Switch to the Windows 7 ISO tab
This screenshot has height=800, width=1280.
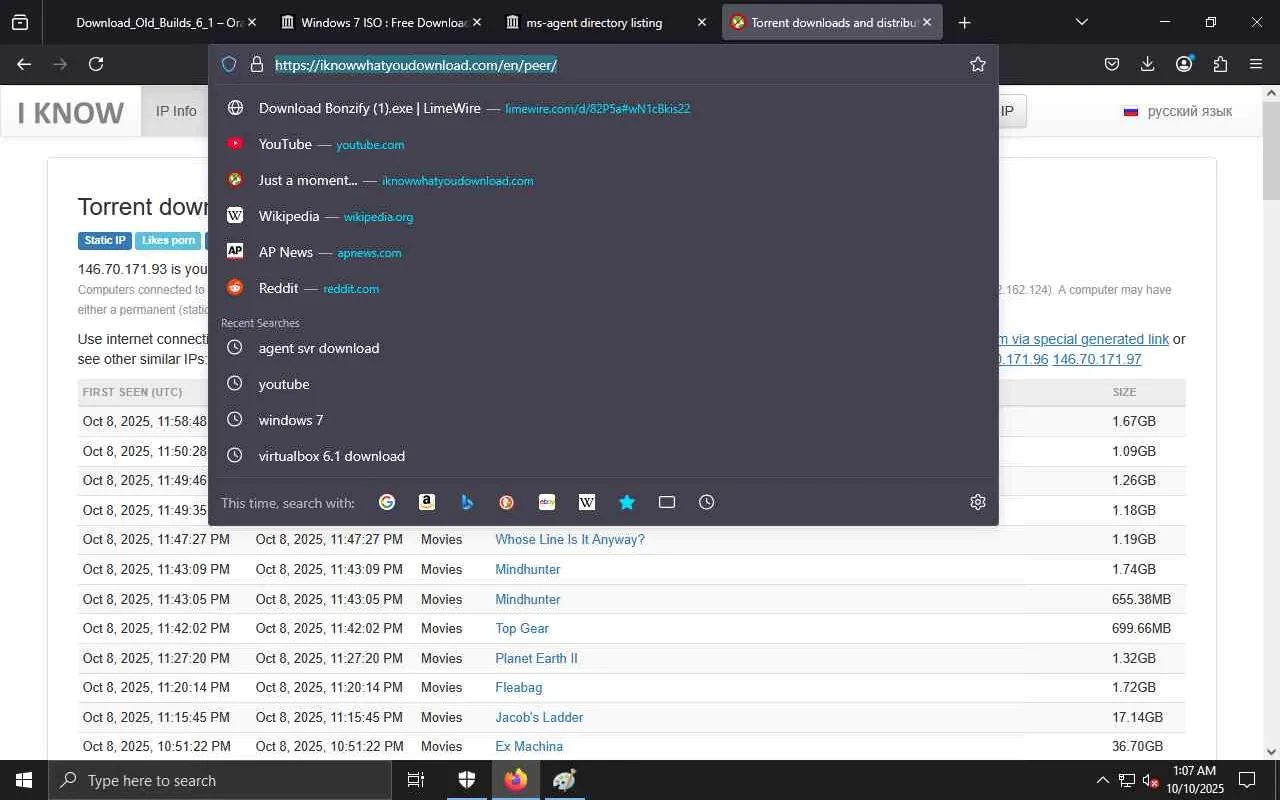click(382, 22)
